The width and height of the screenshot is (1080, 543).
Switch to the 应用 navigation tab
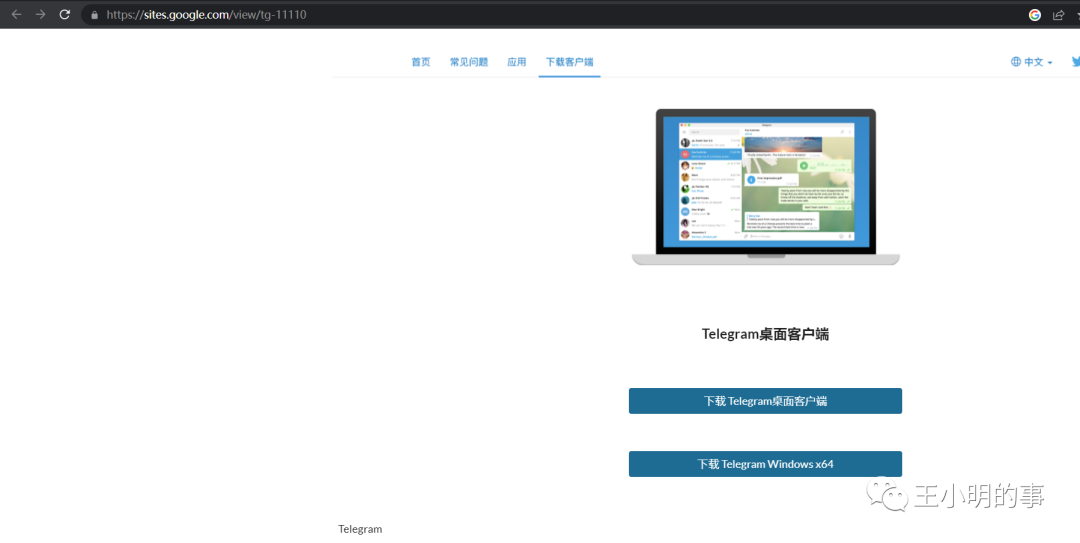point(517,62)
